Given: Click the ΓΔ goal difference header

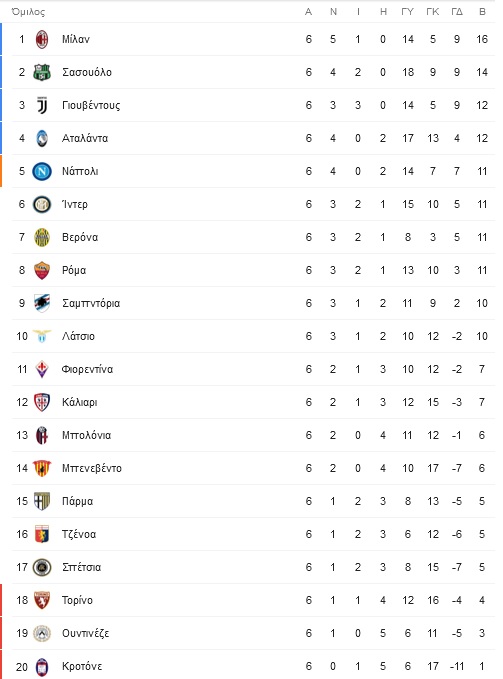Looking at the screenshot, I should tap(457, 12).
